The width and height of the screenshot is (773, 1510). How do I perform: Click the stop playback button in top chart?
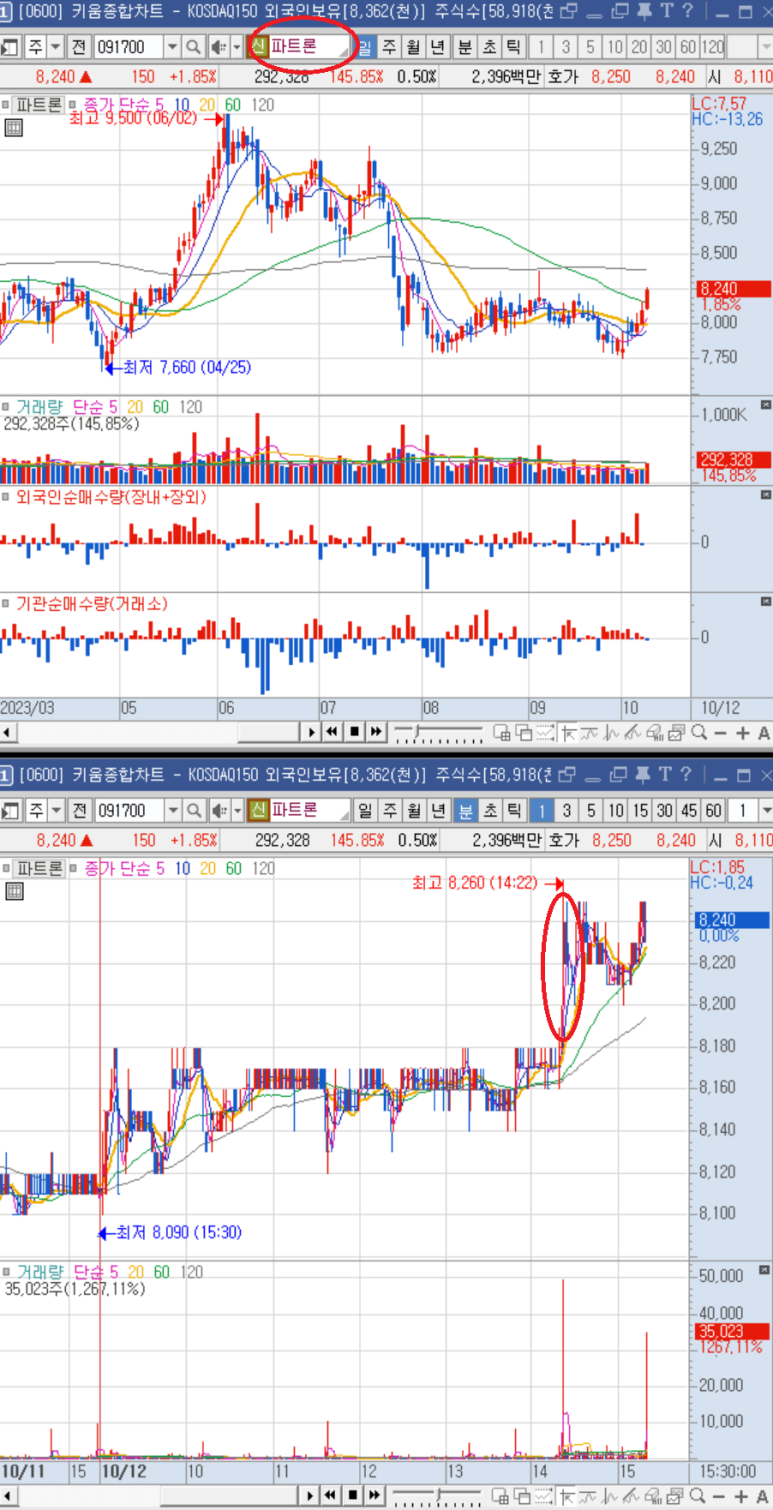(354, 733)
